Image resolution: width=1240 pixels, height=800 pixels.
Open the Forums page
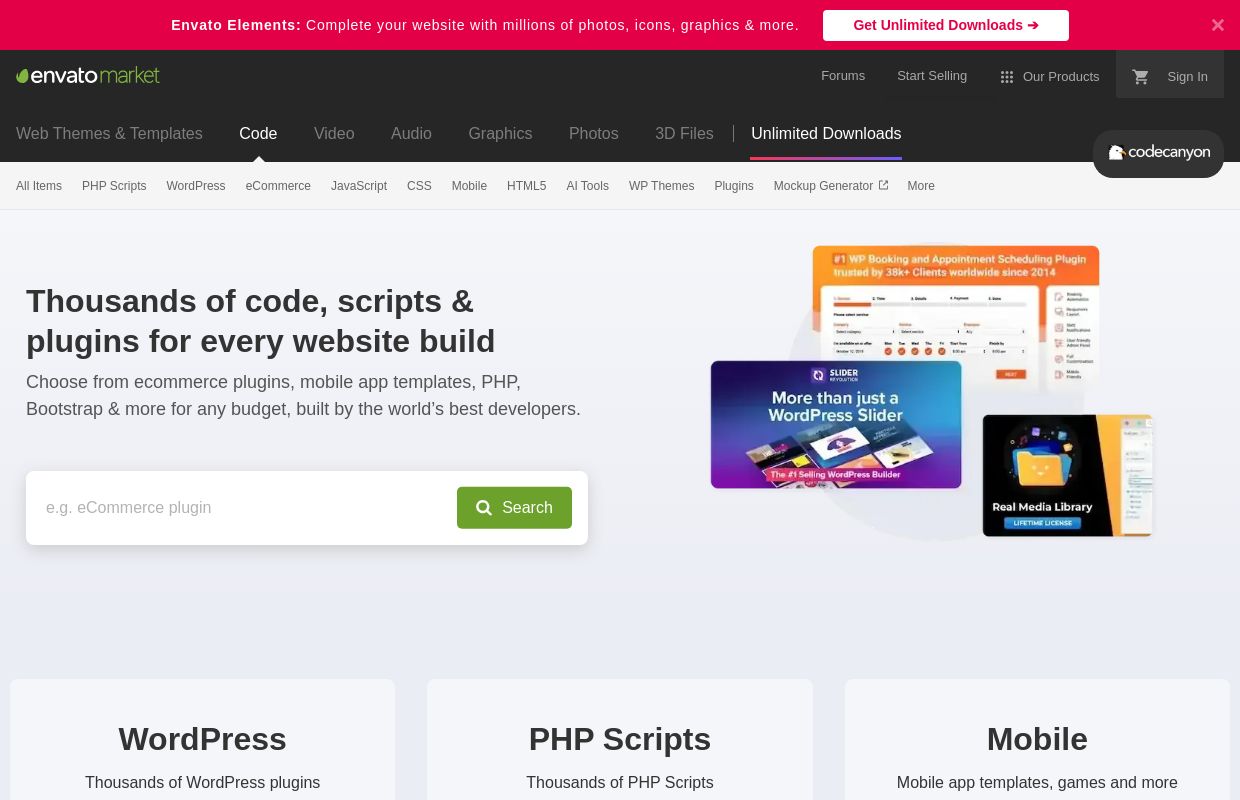pyautogui.click(x=843, y=75)
